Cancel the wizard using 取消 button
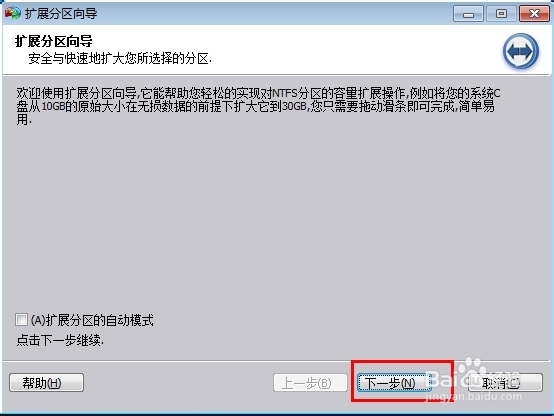This screenshot has height=416, width=554. (x=505, y=383)
